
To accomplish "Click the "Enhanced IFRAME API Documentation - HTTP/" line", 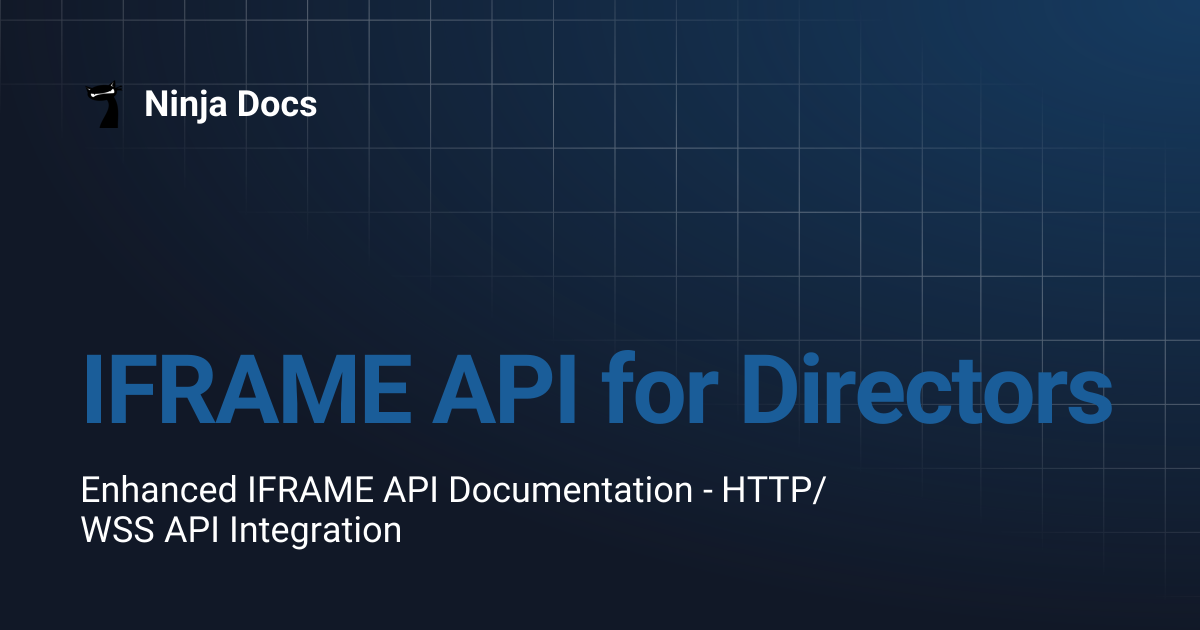I will tap(455, 490).
